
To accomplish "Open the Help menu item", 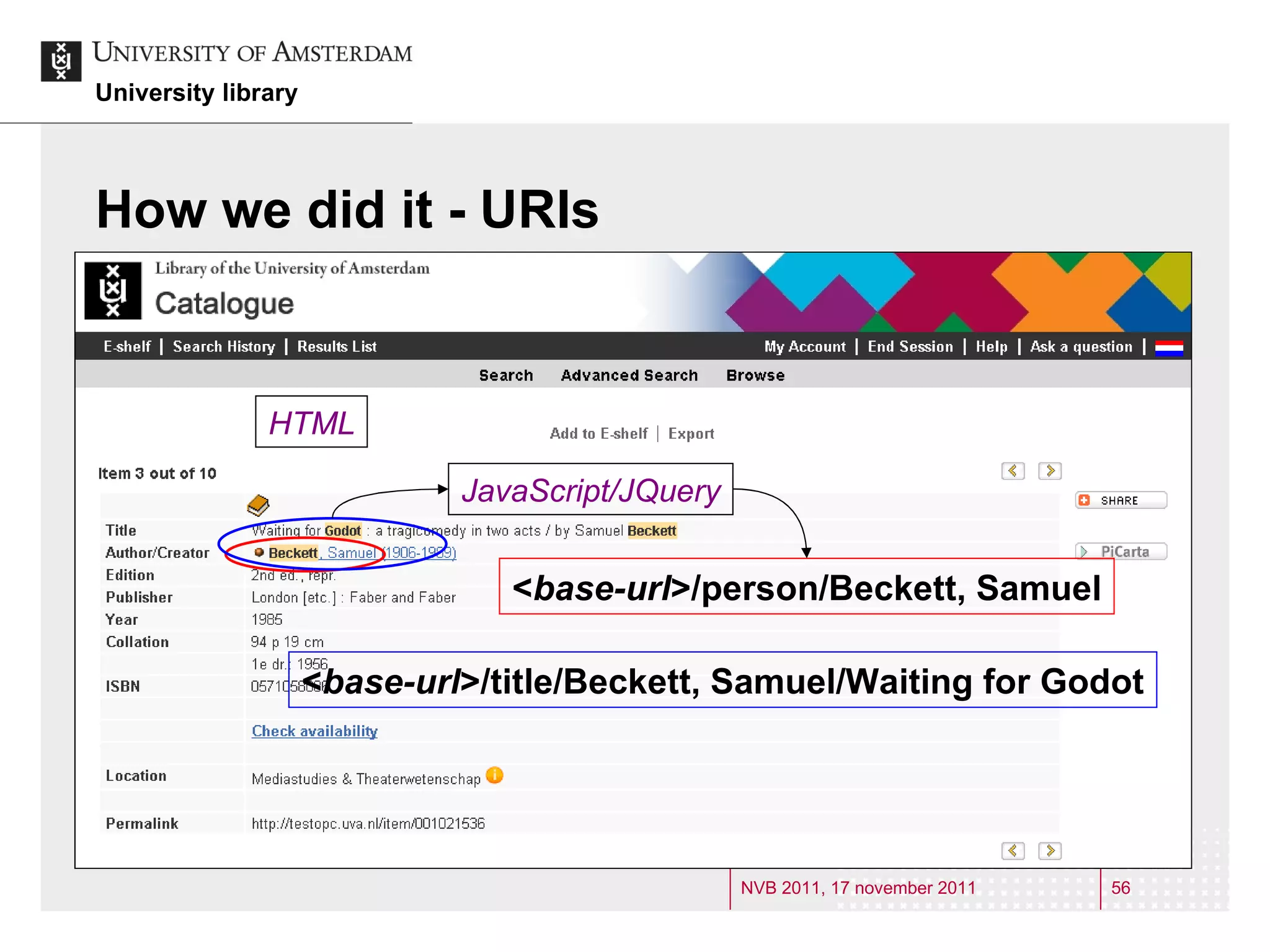I will [992, 346].
